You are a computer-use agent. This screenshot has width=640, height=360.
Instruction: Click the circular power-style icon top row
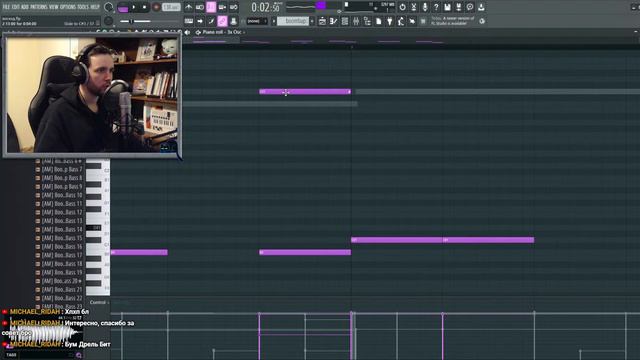(x=402, y=7)
